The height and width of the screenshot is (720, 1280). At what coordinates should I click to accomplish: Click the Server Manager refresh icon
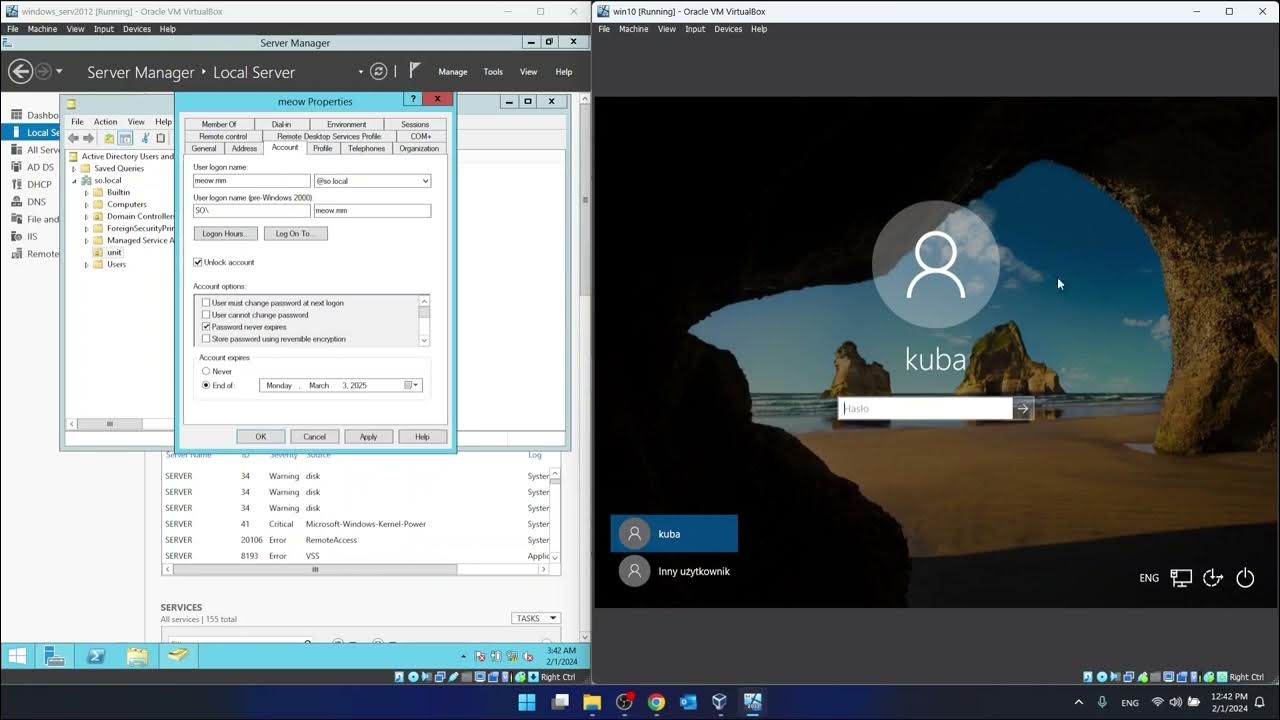378,72
